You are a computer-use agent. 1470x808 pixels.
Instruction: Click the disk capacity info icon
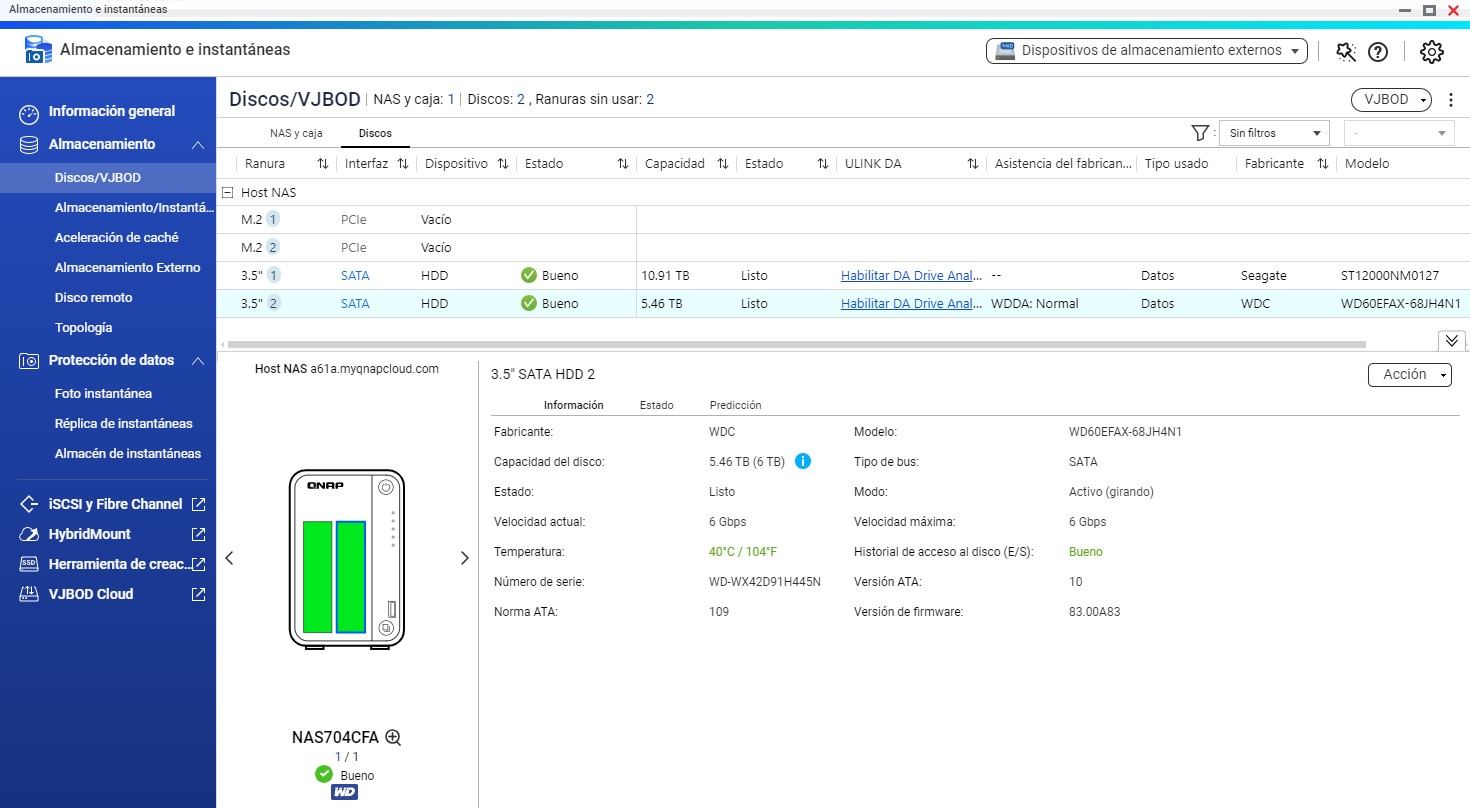pyautogui.click(x=802, y=462)
